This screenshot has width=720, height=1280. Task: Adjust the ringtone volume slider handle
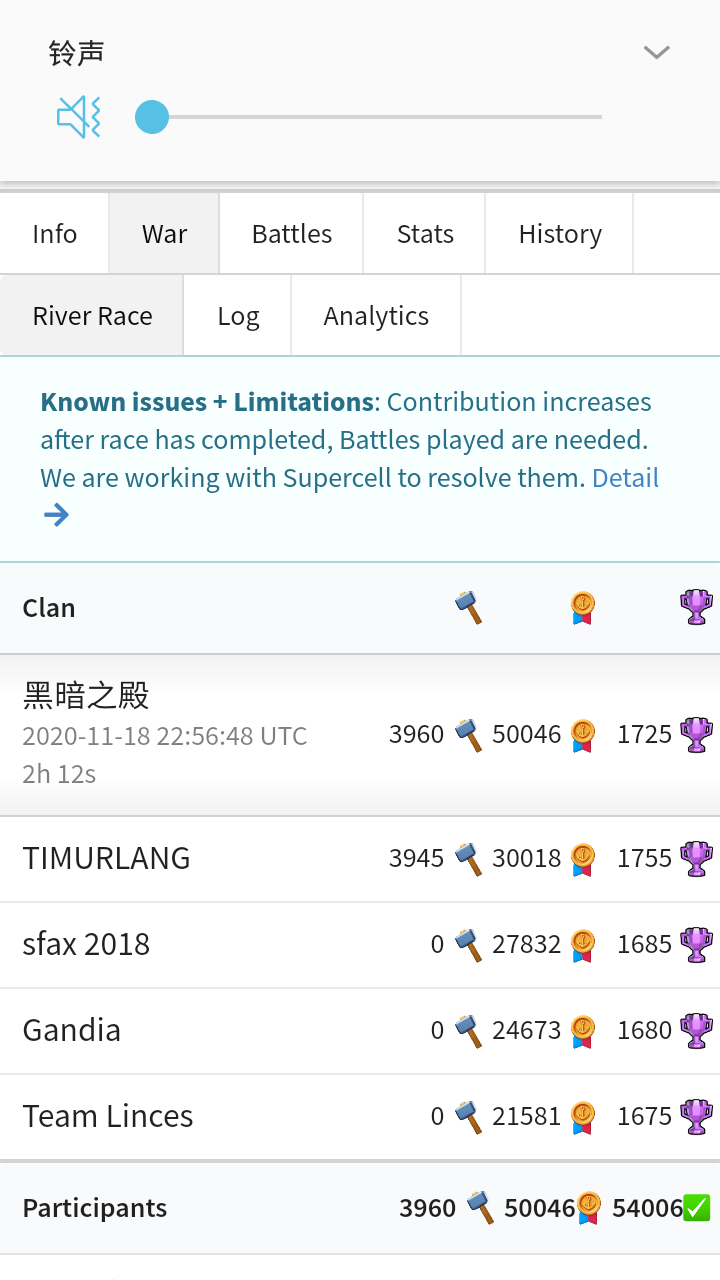pos(152,117)
